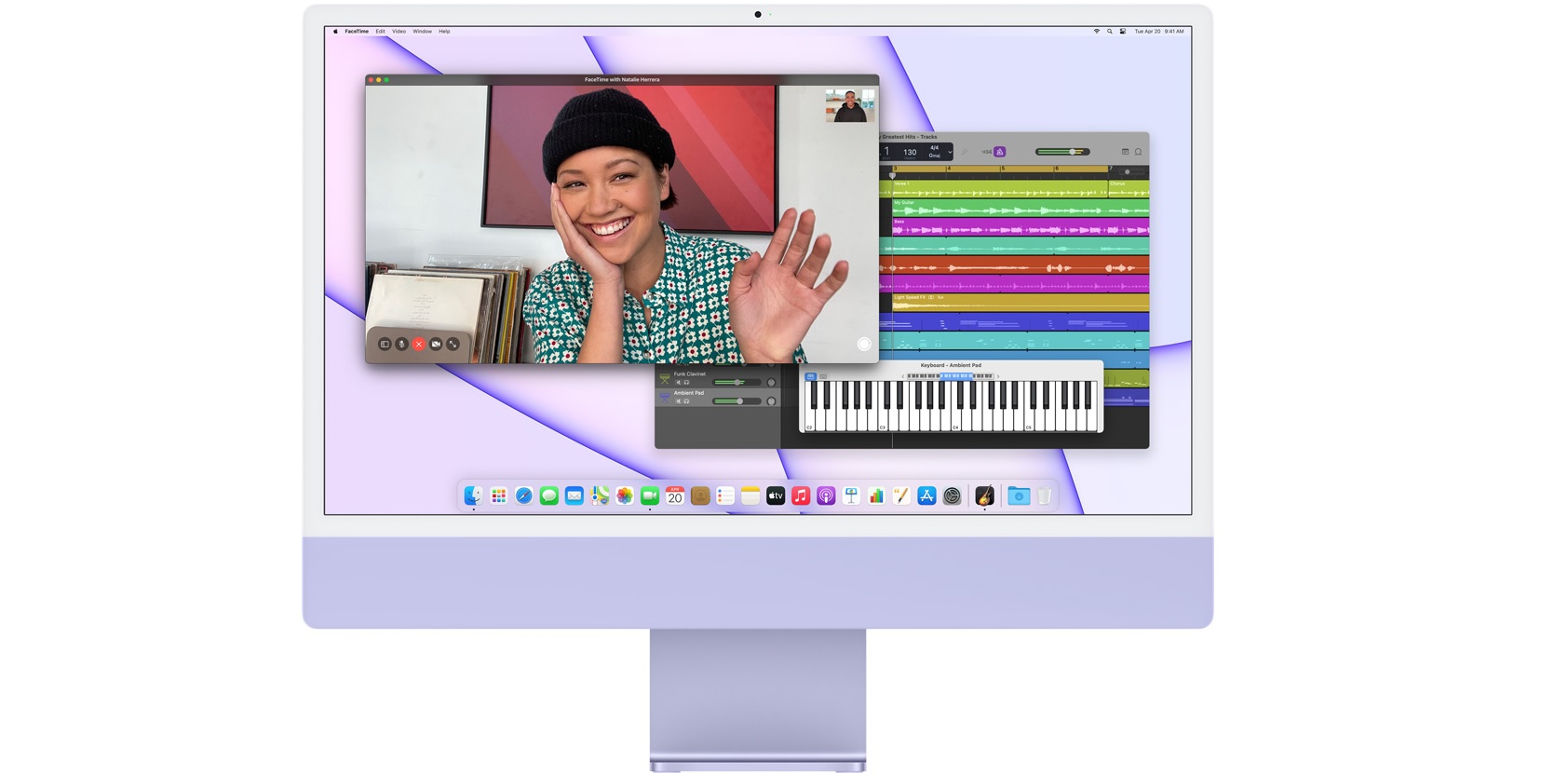Select the Verse 1 audio region
Screen dimensions: 1568x773
click(x=1000, y=189)
